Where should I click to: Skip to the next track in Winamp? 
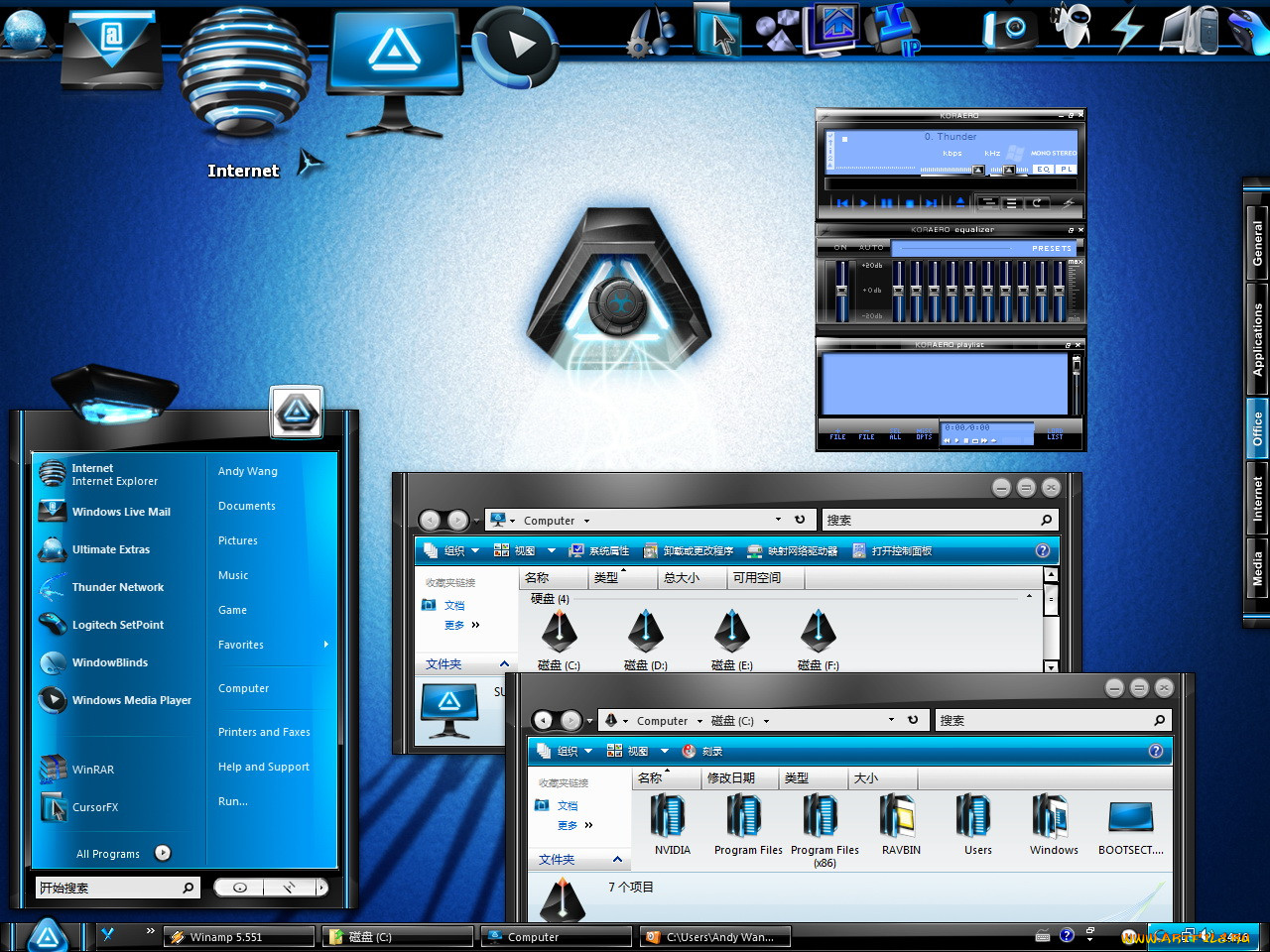coord(931,203)
